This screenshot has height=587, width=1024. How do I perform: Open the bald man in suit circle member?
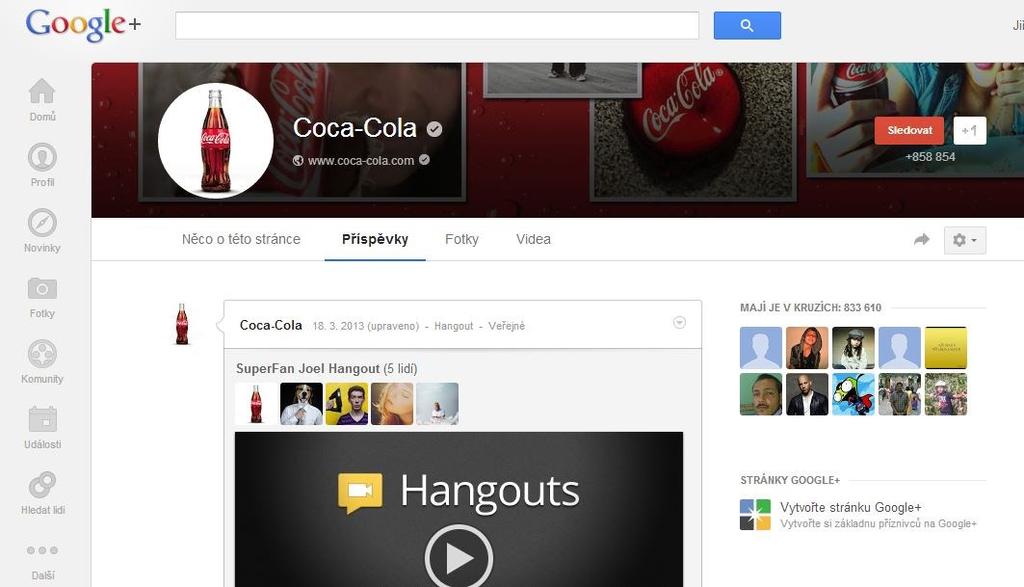click(x=807, y=394)
